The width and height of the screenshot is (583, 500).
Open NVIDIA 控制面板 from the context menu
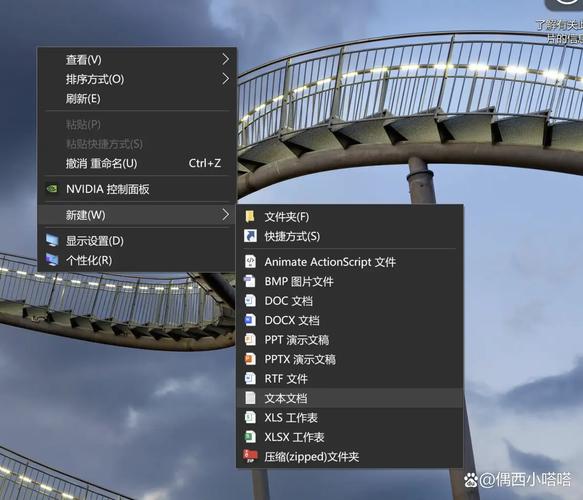pos(137,189)
